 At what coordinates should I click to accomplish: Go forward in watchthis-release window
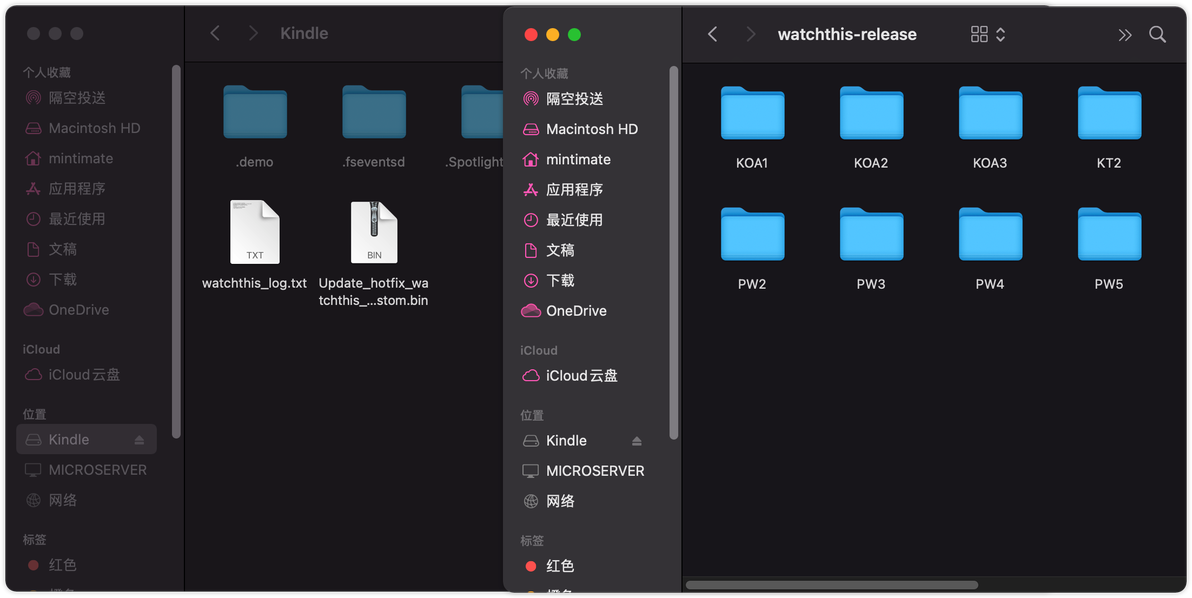click(750, 34)
